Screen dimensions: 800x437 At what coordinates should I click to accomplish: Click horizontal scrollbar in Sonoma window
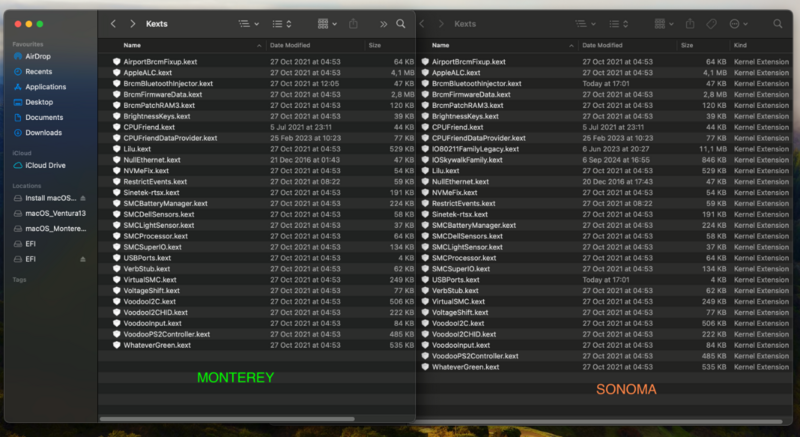pyautogui.click(x=599, y=422)
